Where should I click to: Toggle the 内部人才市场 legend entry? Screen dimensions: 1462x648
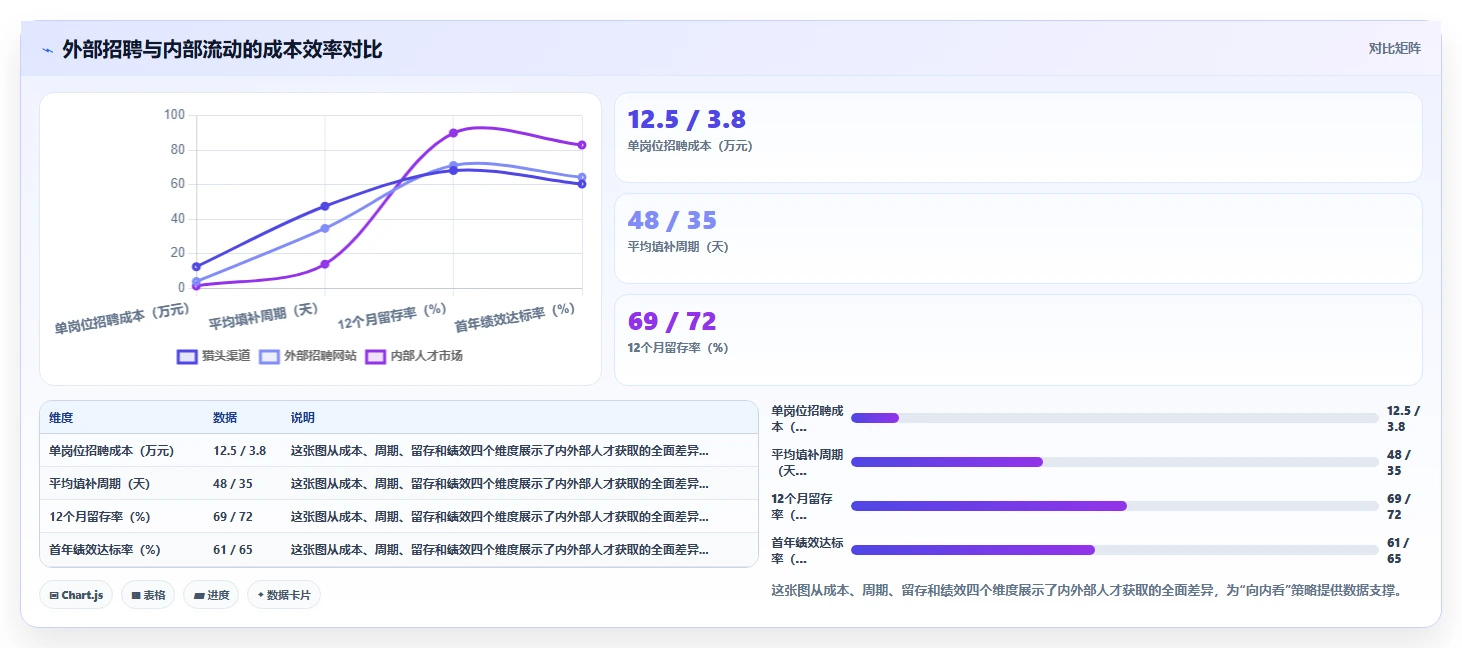tap(414, 356)
